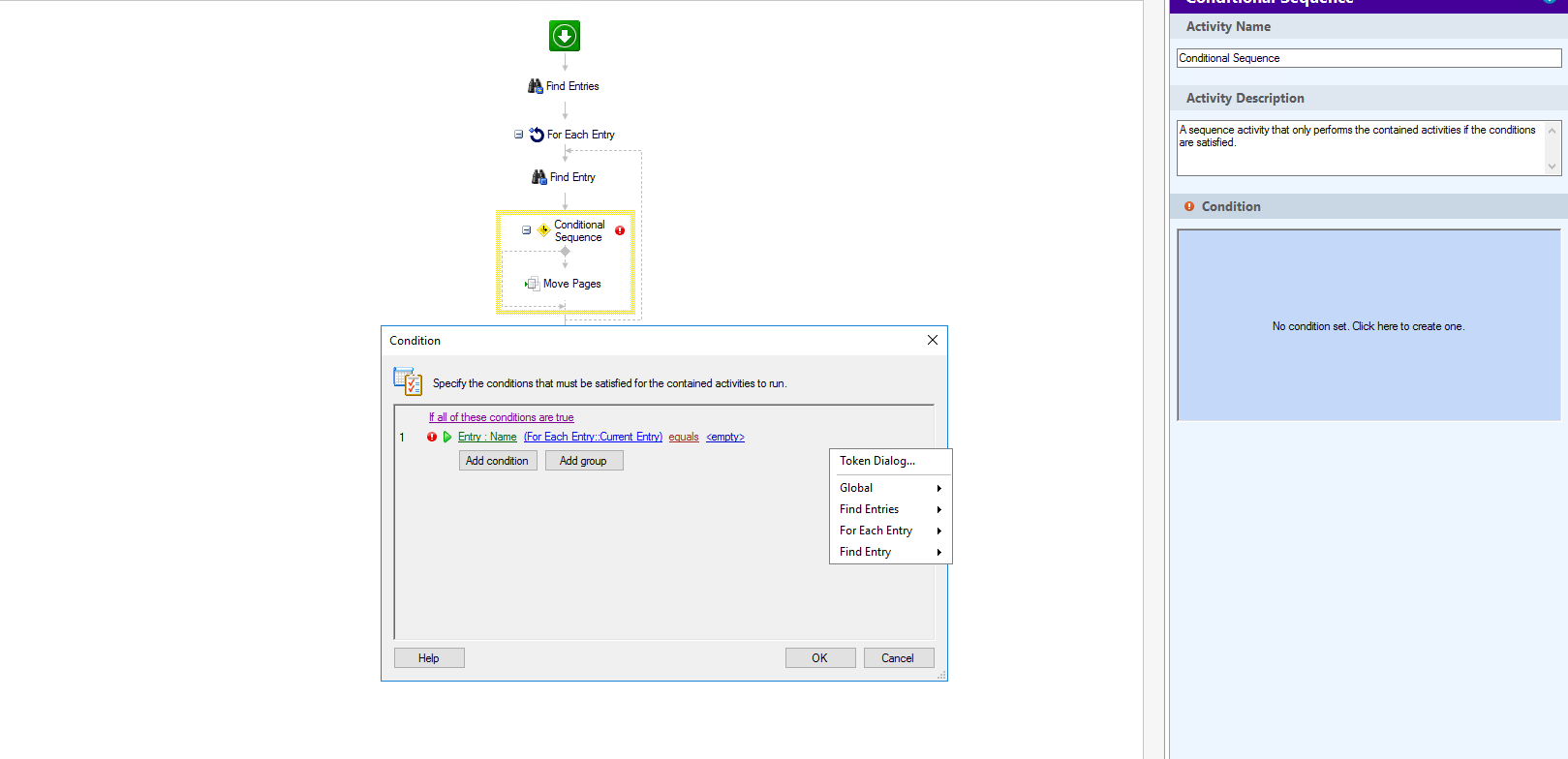The image size is (1568, 759).
Task: Collapse the Conditional Sequence activity
Action: pos(526,230)
